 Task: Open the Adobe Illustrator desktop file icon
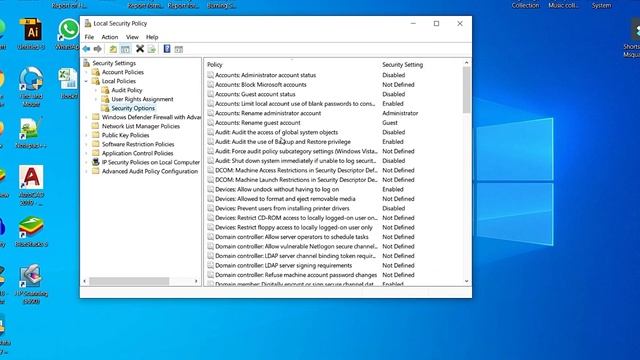coord(31,29)
